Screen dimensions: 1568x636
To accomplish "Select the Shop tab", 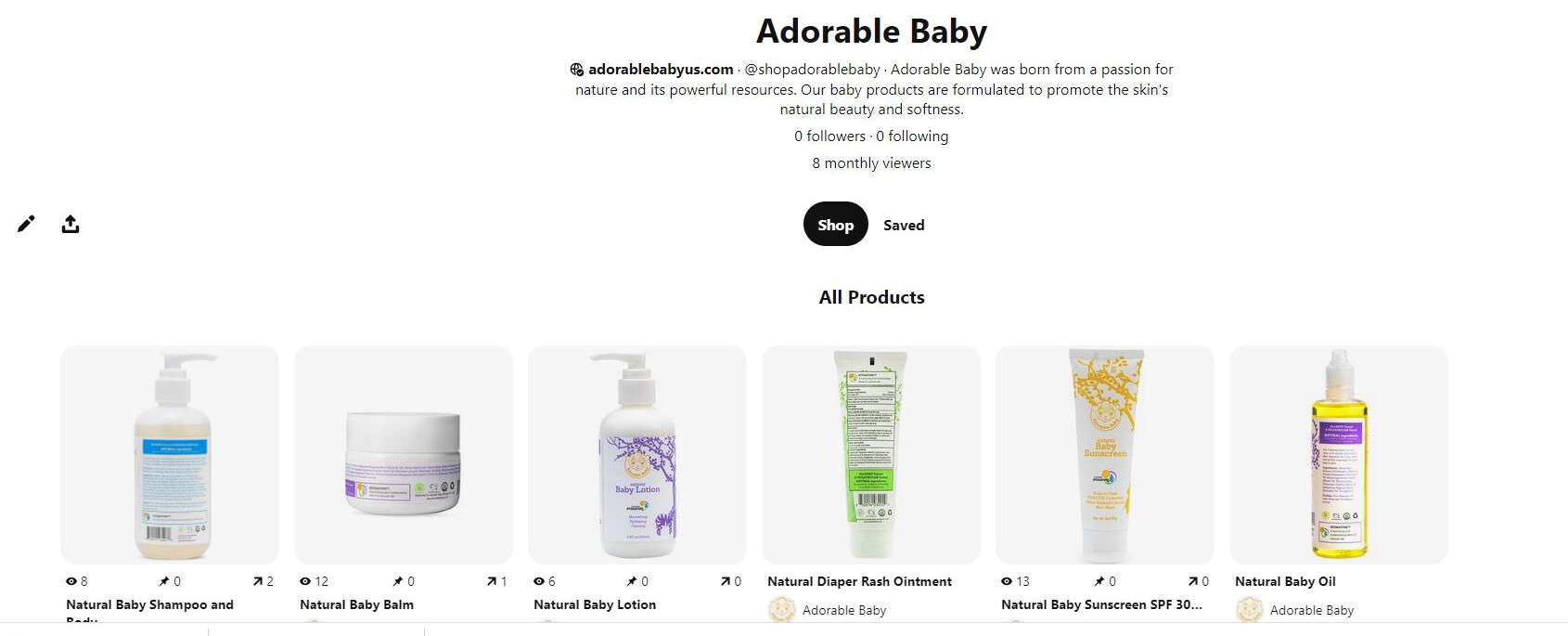I will [x=835, y=225].
